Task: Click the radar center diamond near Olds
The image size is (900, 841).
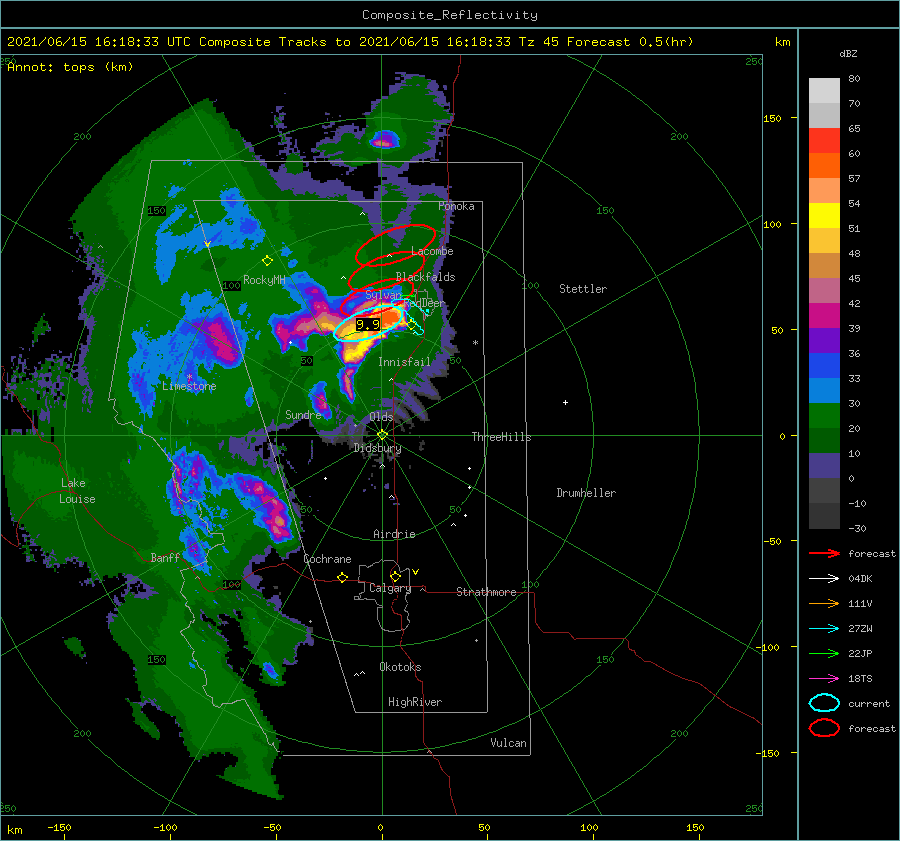Action: [382, 435]
